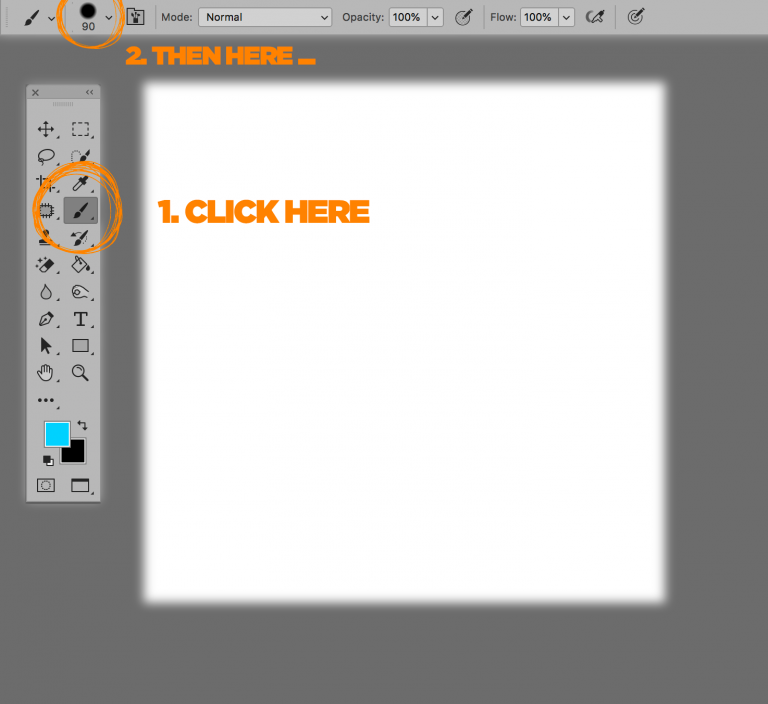
Task: Toggle pressure for brush size
Action: 636,17
